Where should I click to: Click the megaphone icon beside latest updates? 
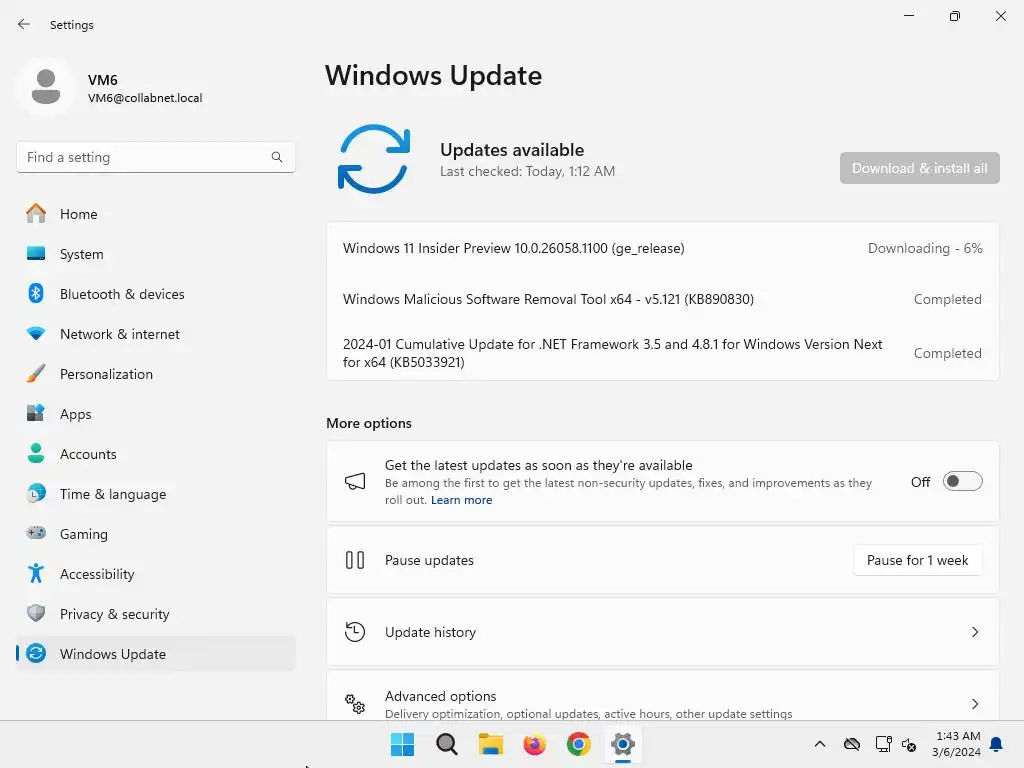coord(355,482)
